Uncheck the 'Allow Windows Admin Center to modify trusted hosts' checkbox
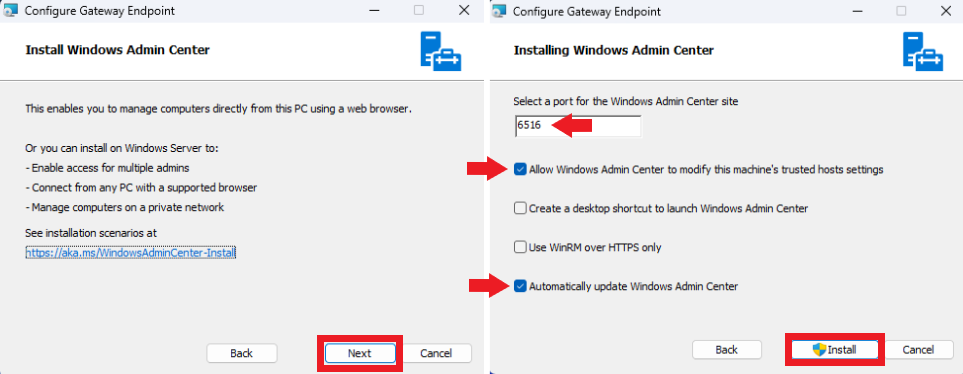This screenshot has height=374, width=963. 520,169
